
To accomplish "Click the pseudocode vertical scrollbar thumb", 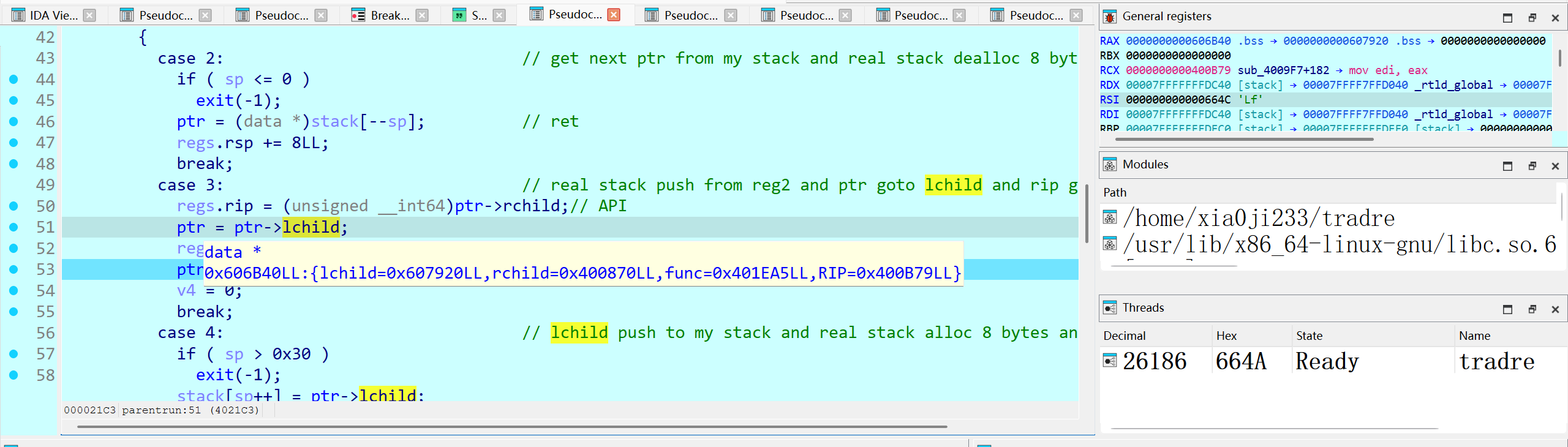I will [x=1087, y=214].
